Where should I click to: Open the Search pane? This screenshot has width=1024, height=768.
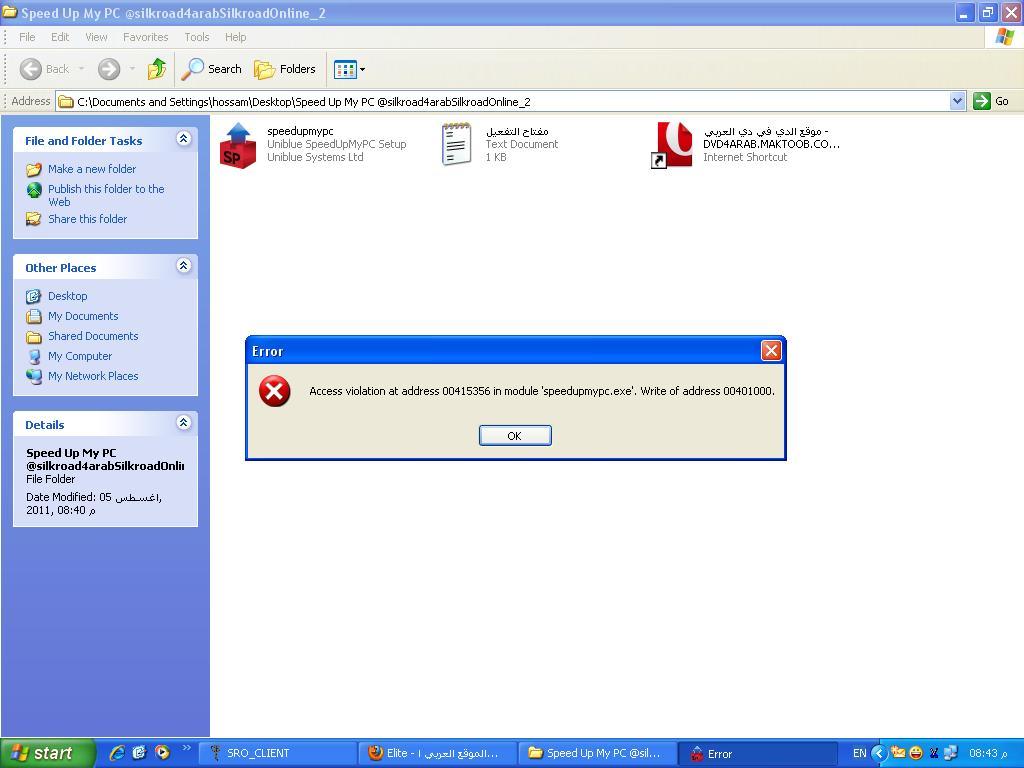[212, 69]
